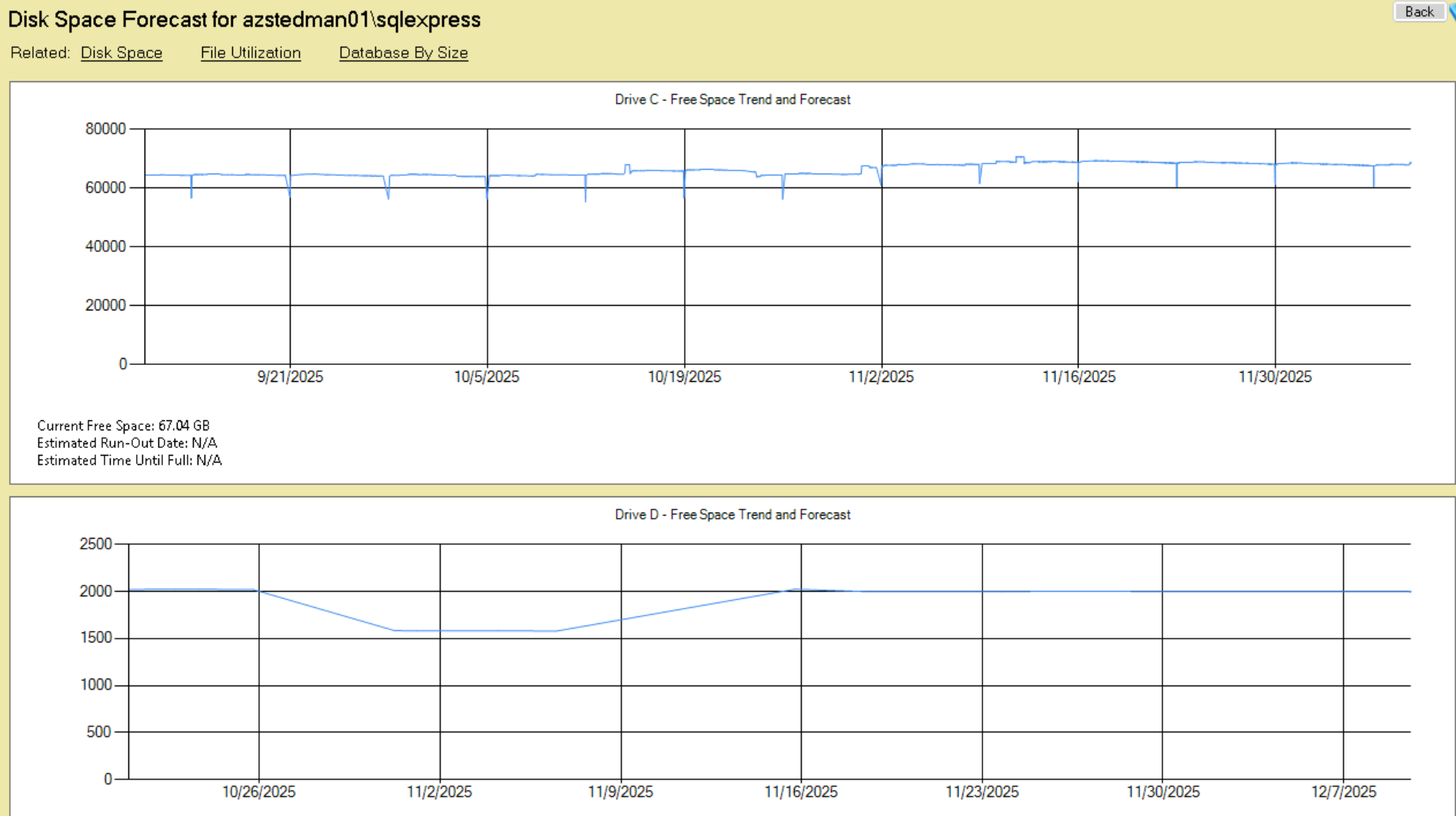Click the Drive C chart title

(733, 100)
